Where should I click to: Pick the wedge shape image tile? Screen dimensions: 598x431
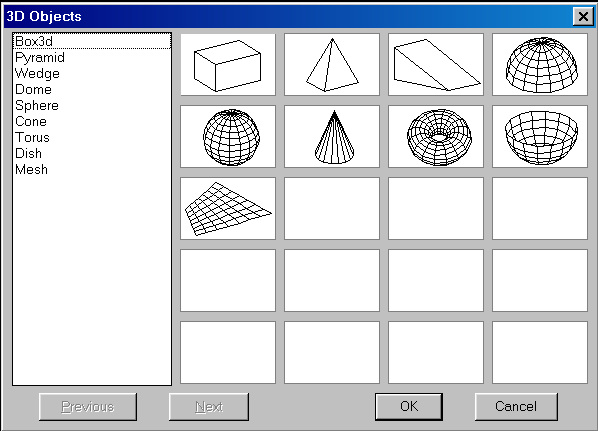click(436, 64)
